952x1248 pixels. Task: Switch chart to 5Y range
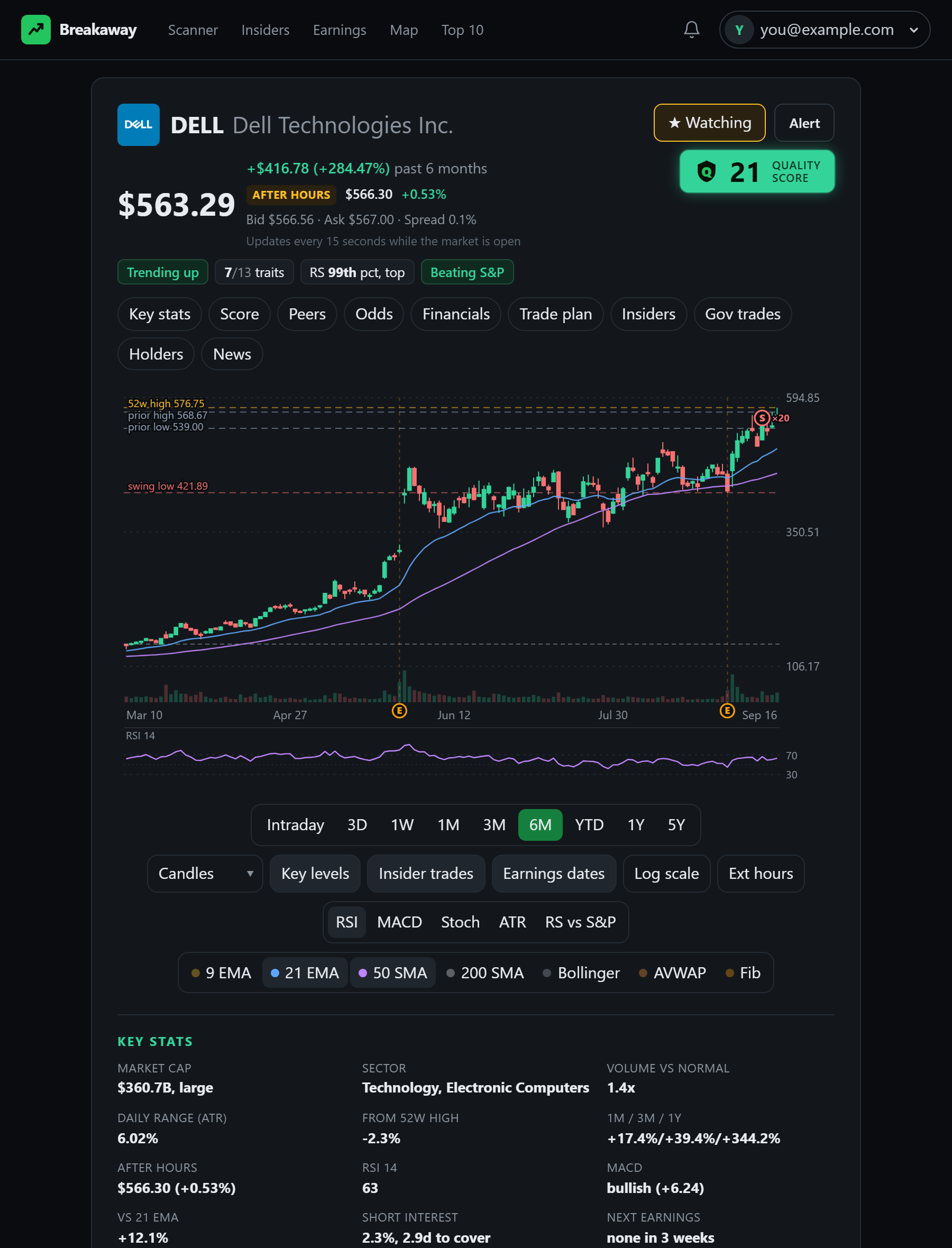tap(676, 824)
